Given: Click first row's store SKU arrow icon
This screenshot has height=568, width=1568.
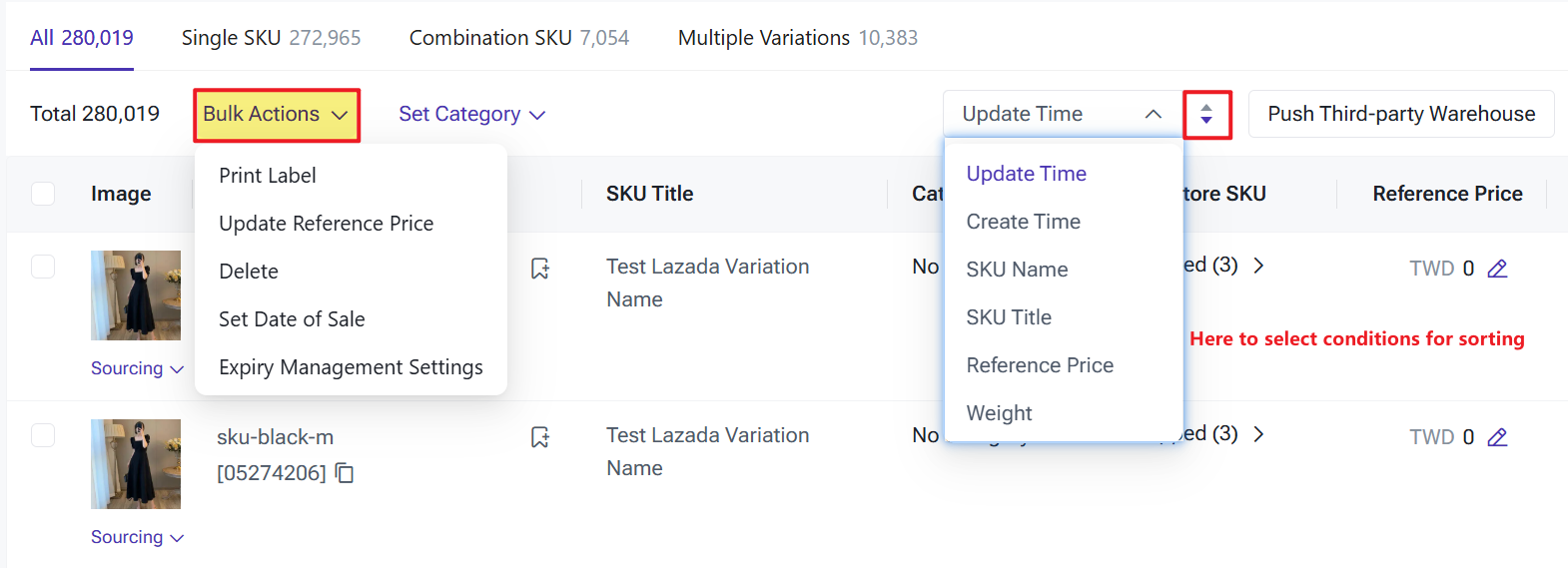Looking at the screenshot, I should click(x=1258, y=266).
